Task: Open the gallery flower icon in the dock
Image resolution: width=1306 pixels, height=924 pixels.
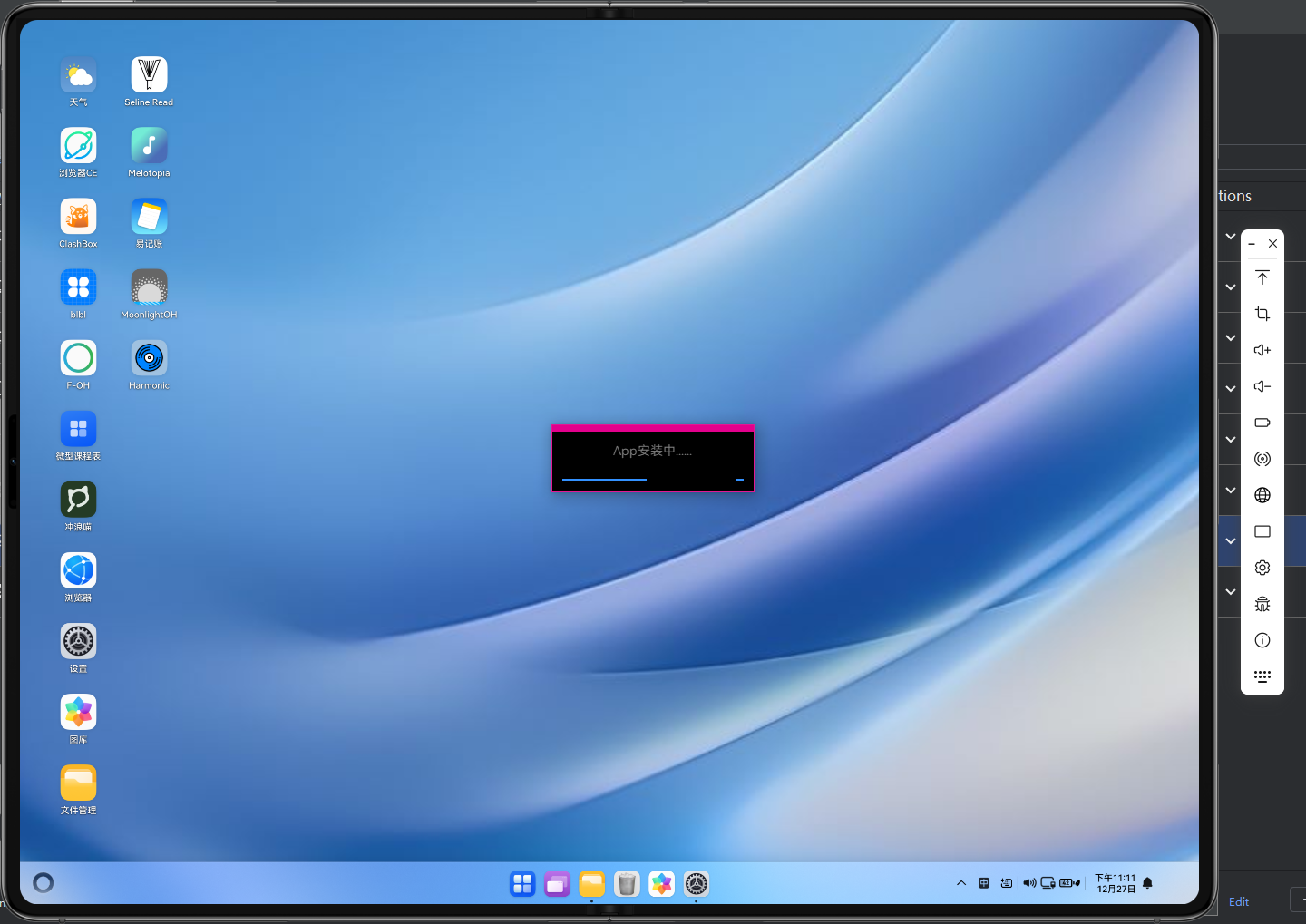Action: click(x=661, y=883)
